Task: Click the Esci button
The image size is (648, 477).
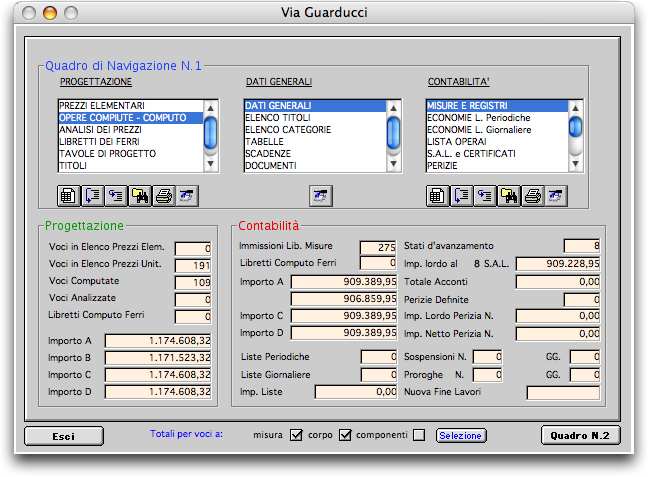Action: click(x=64, y=436)
